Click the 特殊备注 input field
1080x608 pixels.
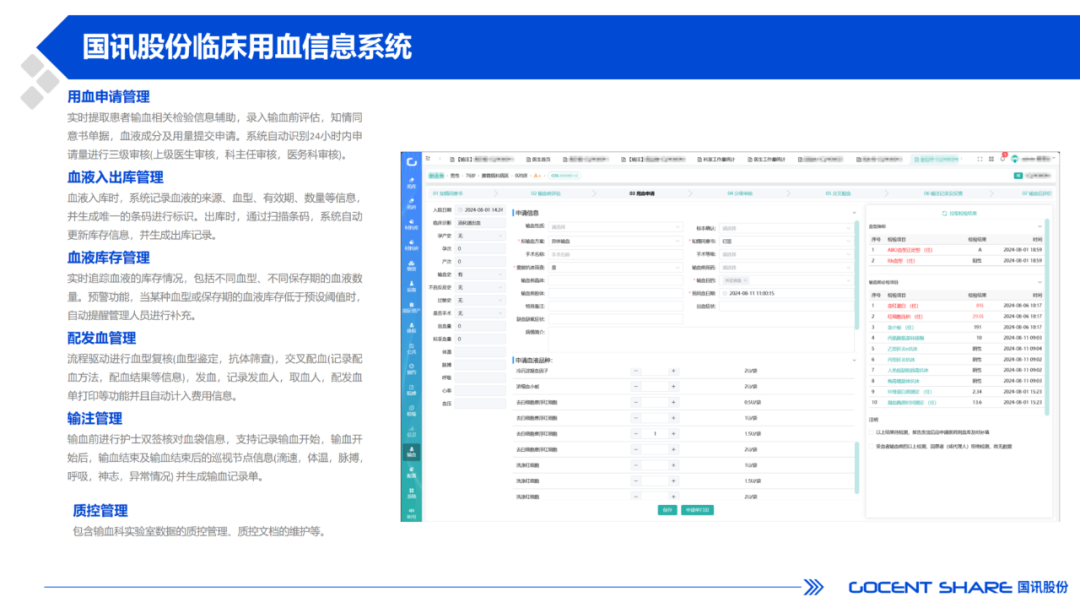(614, 306)
